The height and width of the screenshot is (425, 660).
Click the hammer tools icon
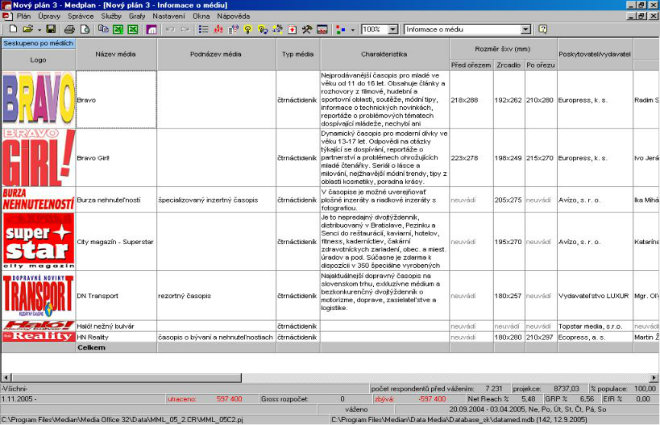[307, 29]
